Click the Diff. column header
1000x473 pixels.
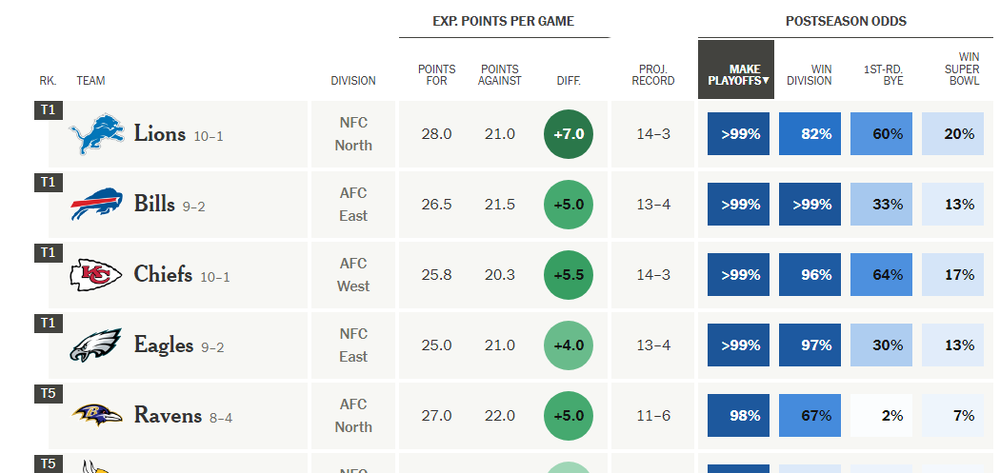click(568, 81)
